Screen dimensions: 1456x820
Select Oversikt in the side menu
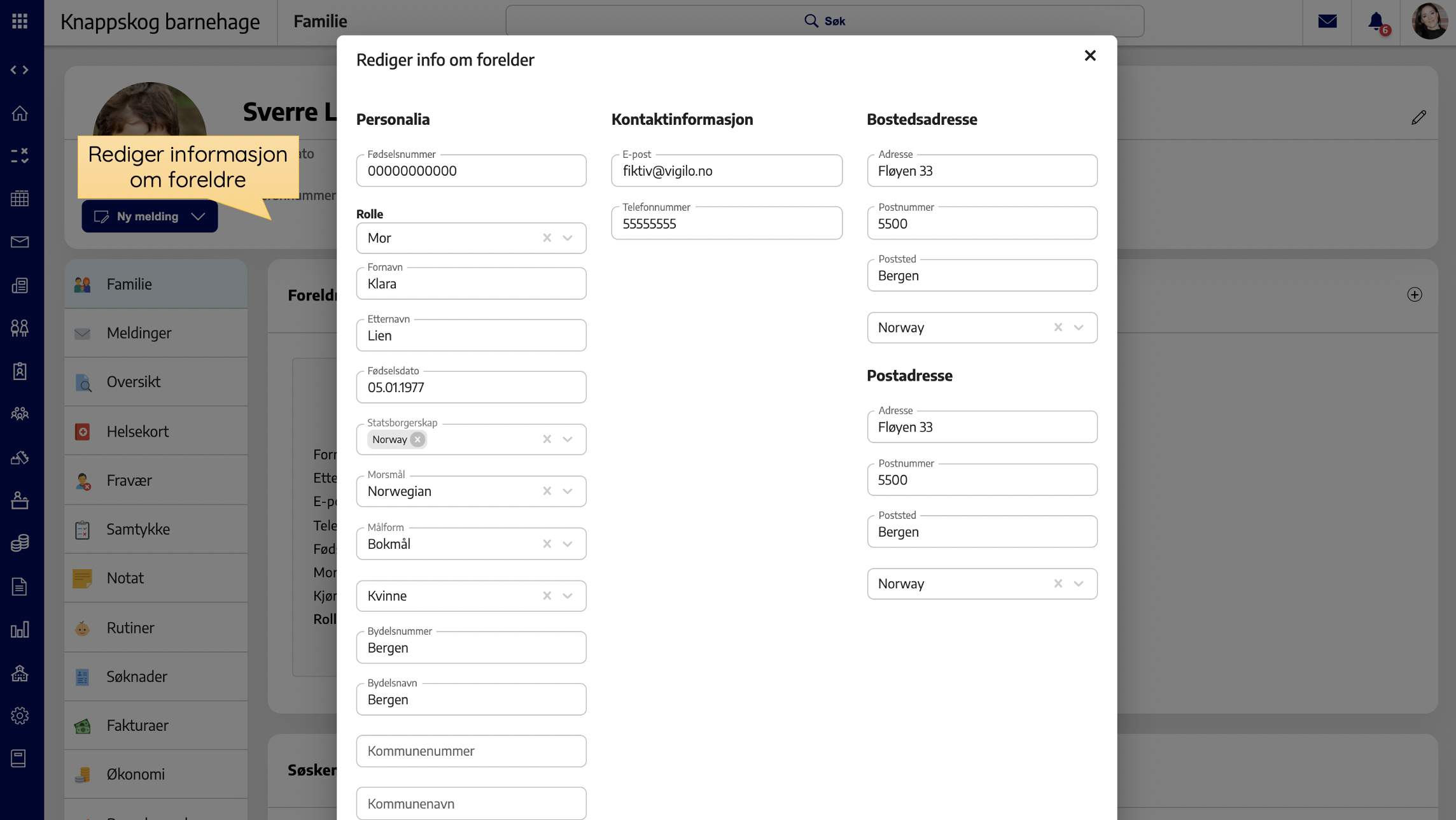coord(156,382)
